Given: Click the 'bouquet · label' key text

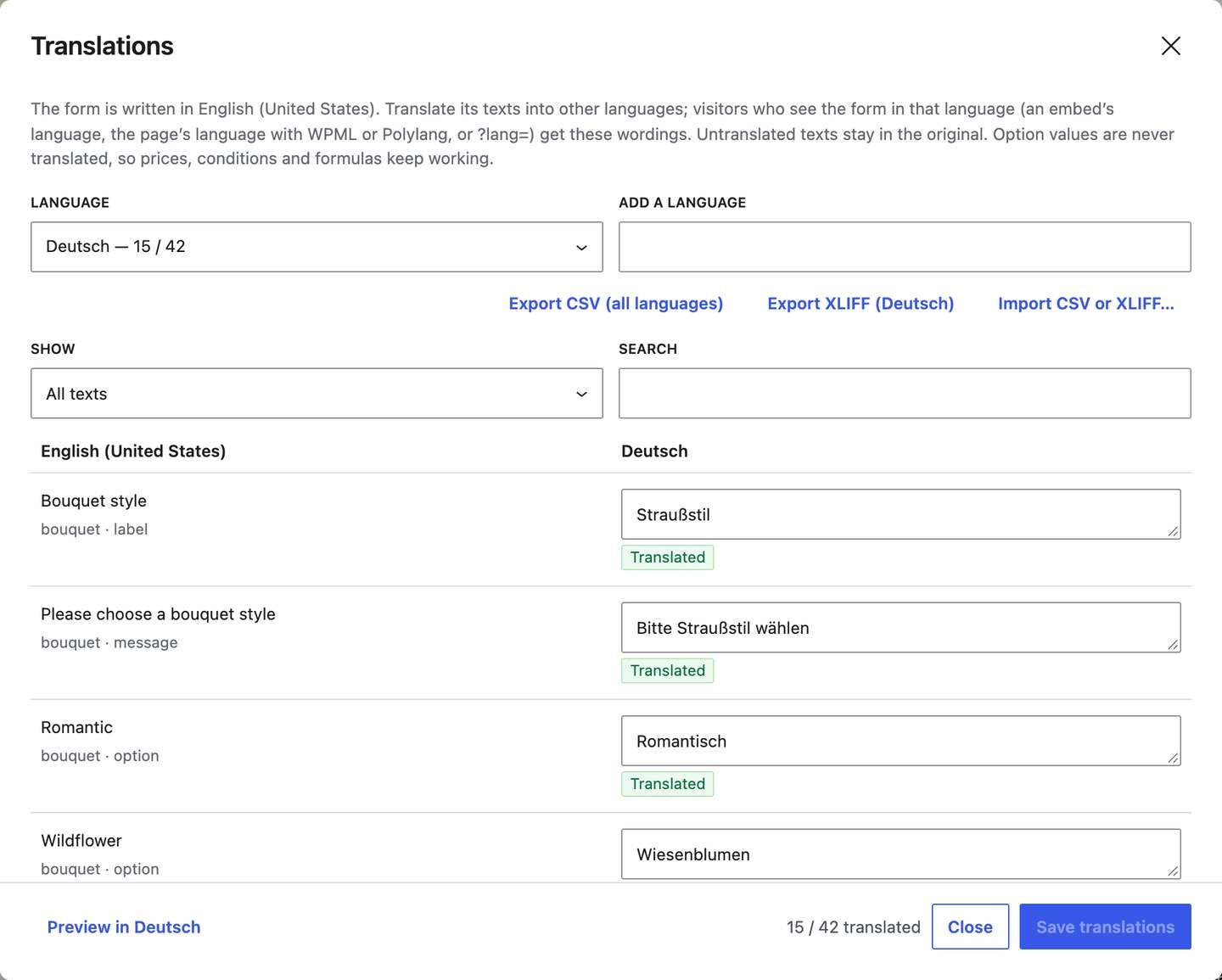Looking at the screenshot, I should pos(94,529).
